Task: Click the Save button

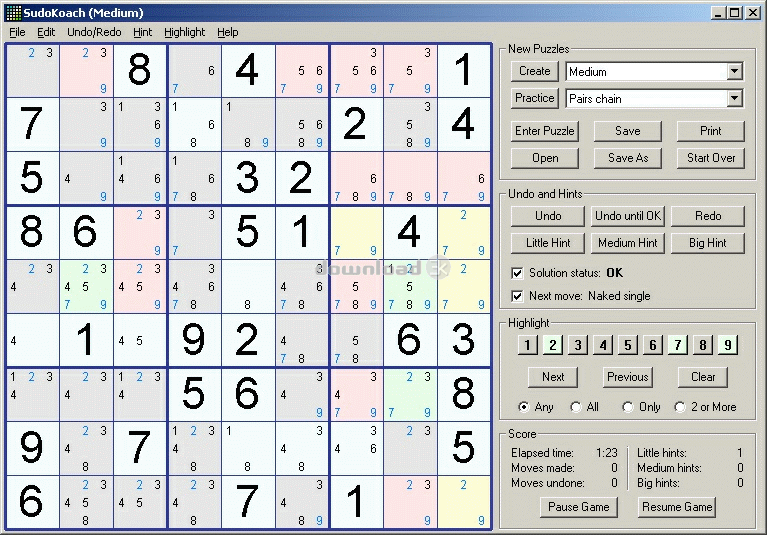Action: coord(628,131)
